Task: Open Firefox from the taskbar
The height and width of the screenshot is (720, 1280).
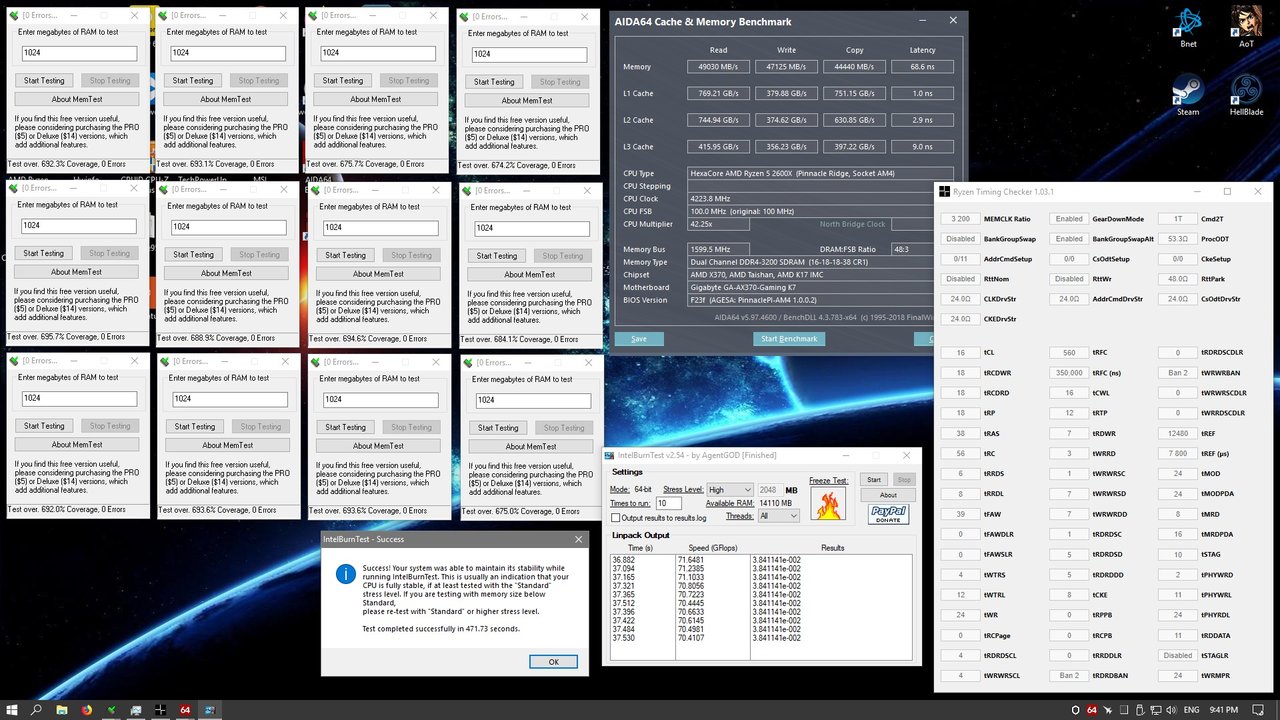Action: (x=86, y=709)
